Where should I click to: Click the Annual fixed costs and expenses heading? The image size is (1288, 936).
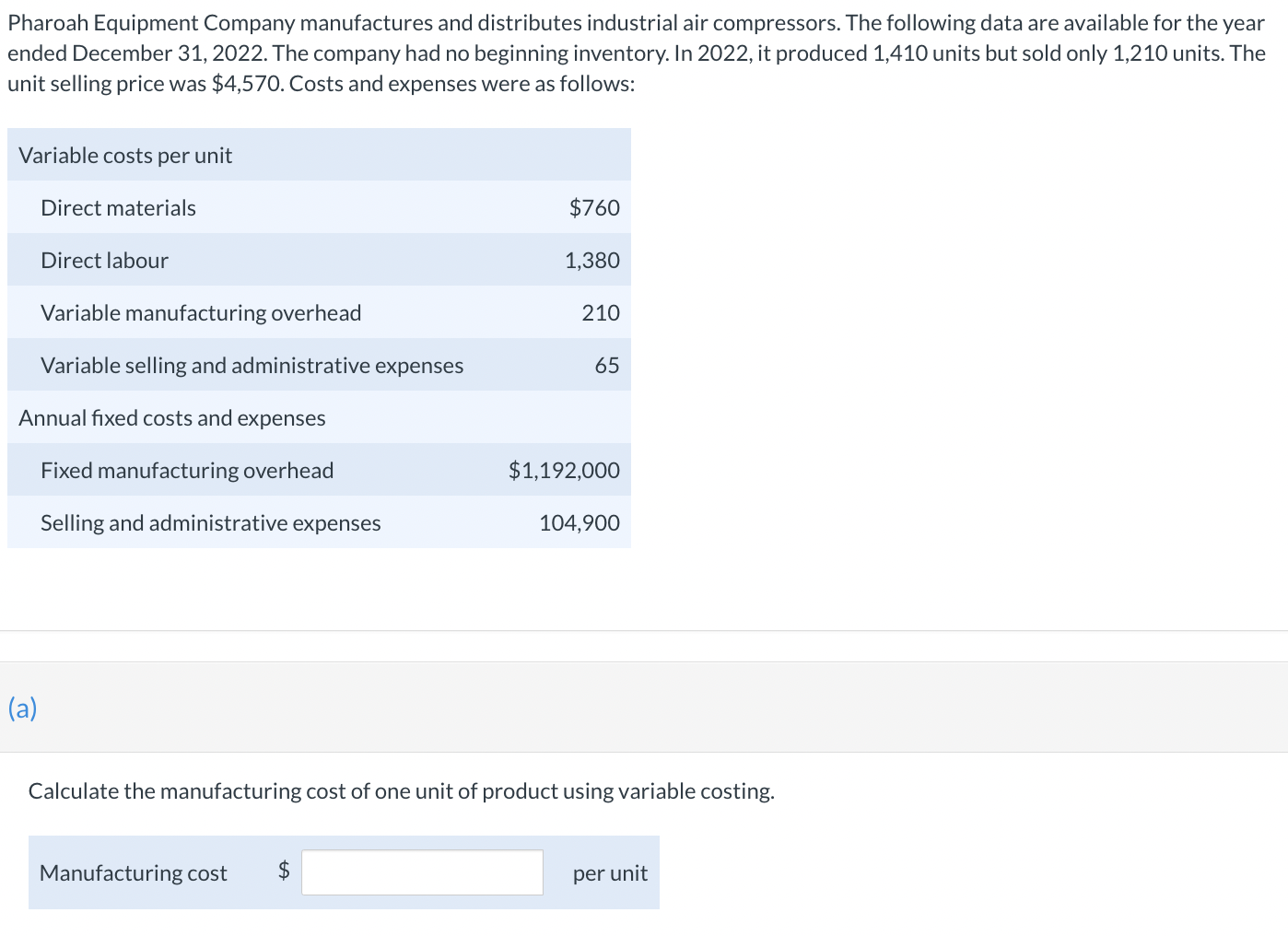tap(172, 418)
